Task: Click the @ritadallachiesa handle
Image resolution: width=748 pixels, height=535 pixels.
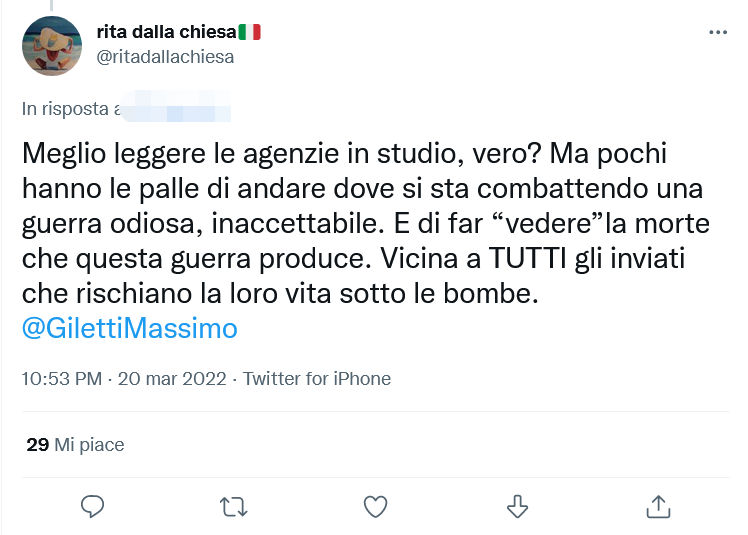Action: (x=165, y=57)
